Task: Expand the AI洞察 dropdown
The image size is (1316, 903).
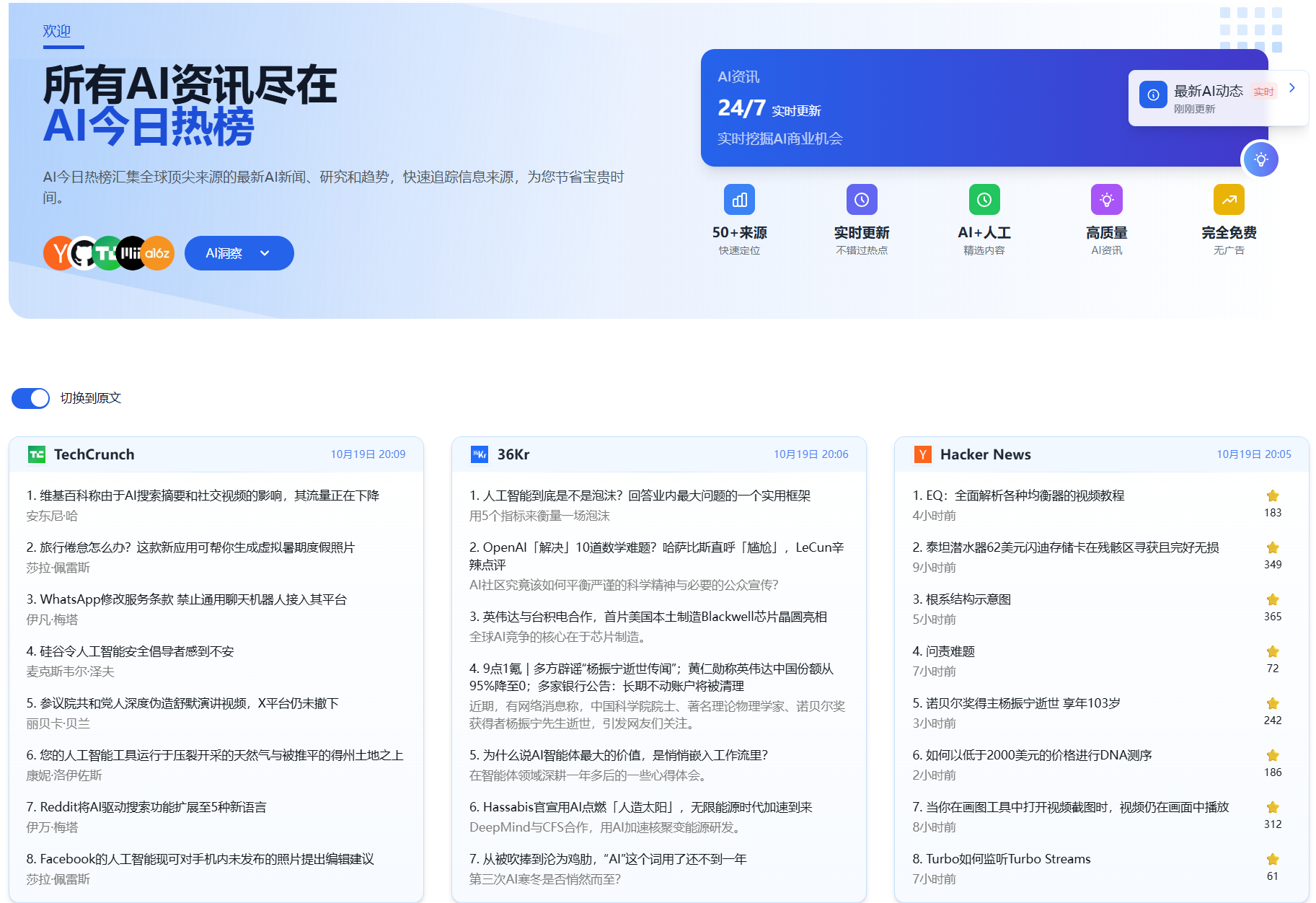Action: [239, 253]
